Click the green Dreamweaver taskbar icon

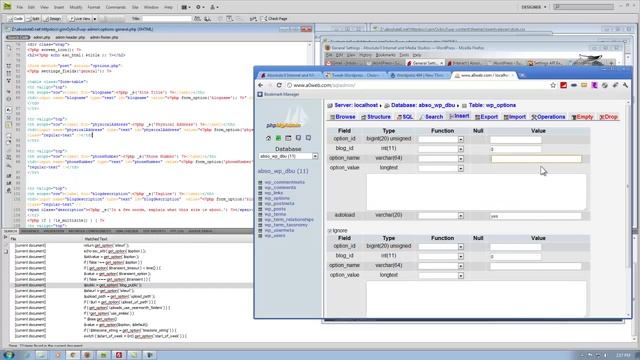[103, 355]
